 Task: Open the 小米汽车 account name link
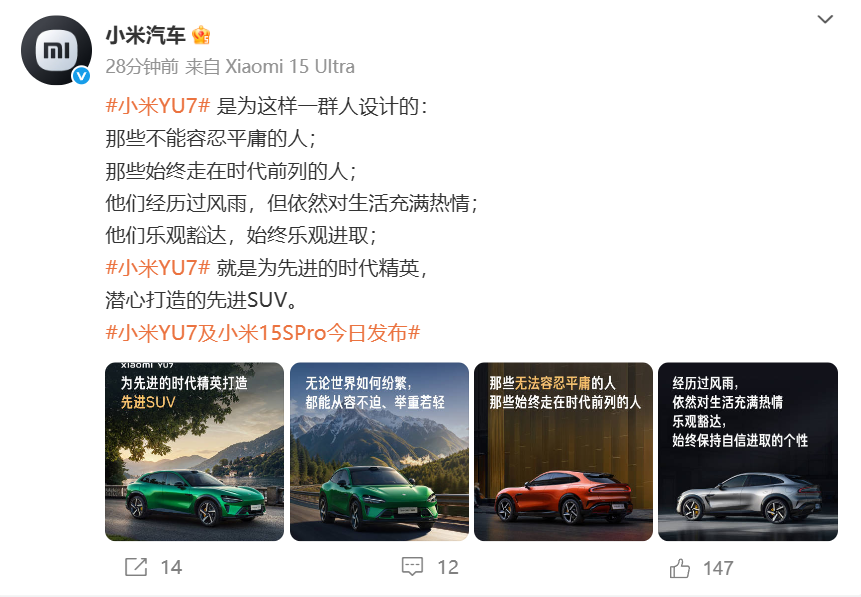(146, 36)
